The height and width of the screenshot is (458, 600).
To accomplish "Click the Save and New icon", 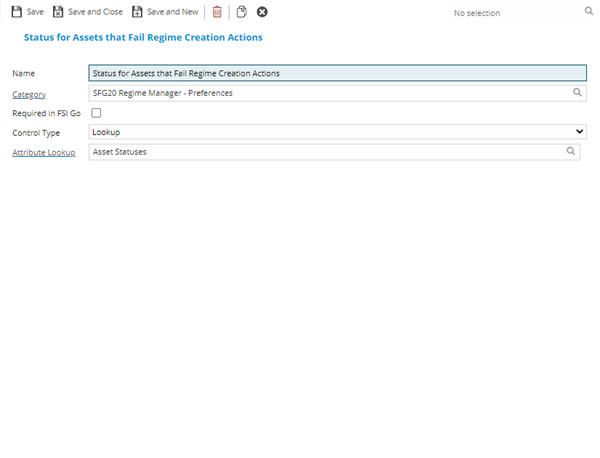I will 138,12.
